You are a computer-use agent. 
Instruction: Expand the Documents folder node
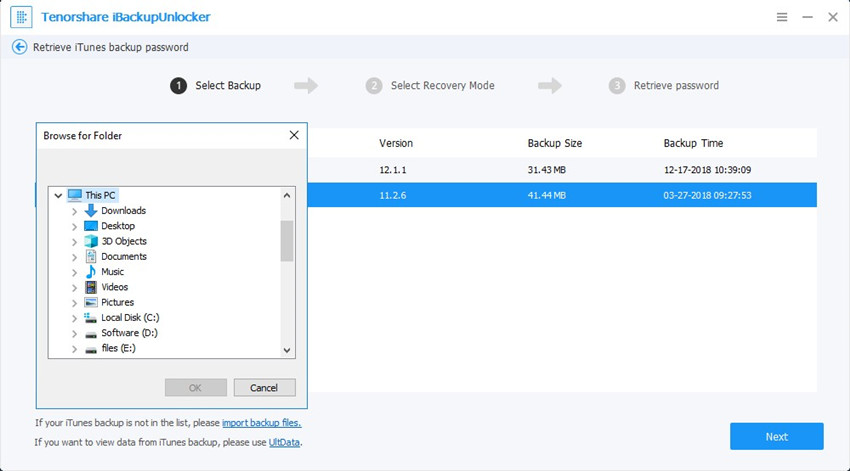(x=74, y=257)
